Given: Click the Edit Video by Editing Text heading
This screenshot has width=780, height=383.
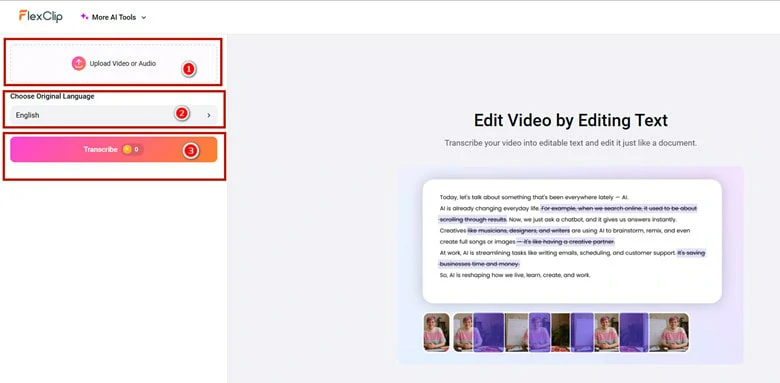Looking at the screenshot, I should pos(571,120).
